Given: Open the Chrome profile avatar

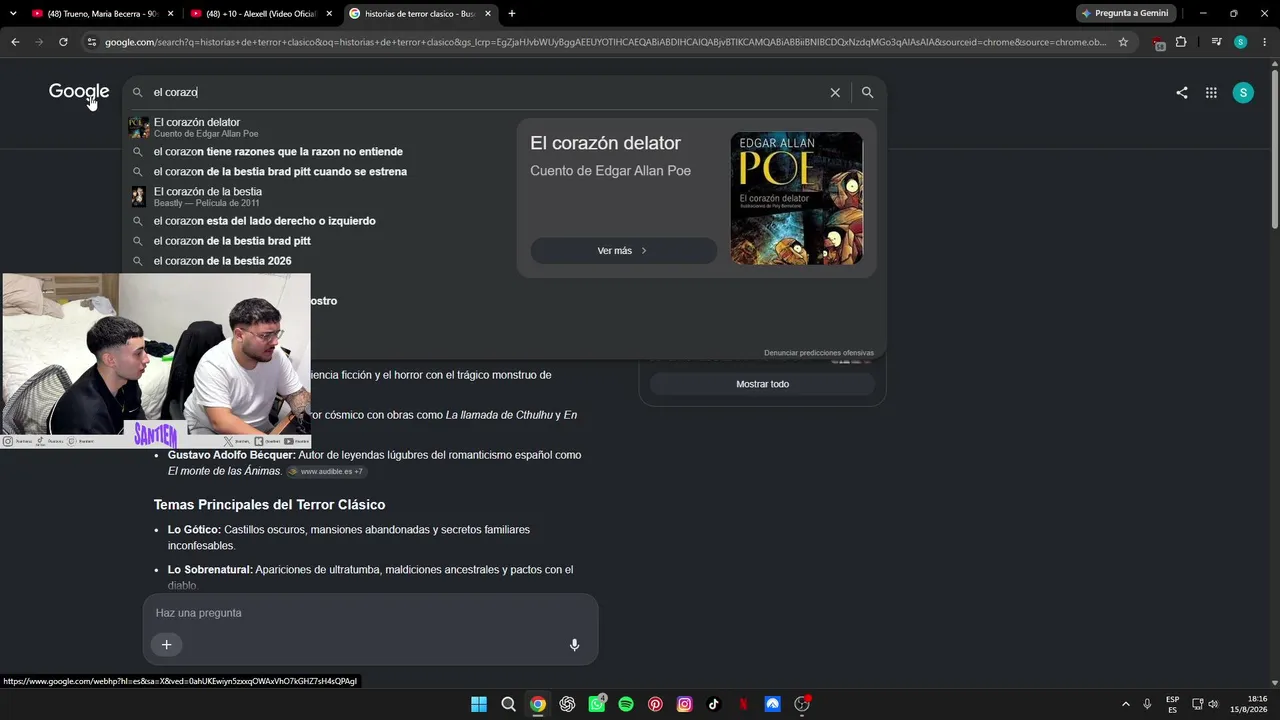Looking at the screenshot, I should (1240, 42).
